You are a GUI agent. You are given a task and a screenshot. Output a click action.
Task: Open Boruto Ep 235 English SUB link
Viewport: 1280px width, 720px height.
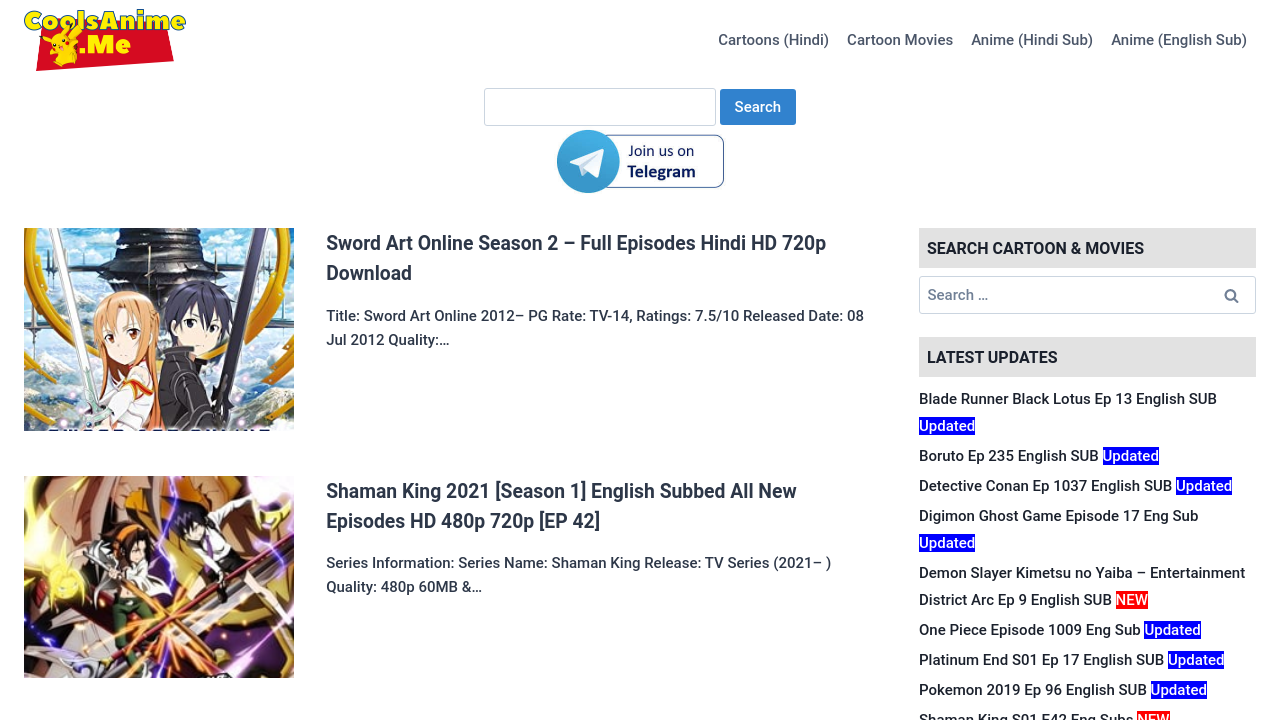tap(1009, 456)
